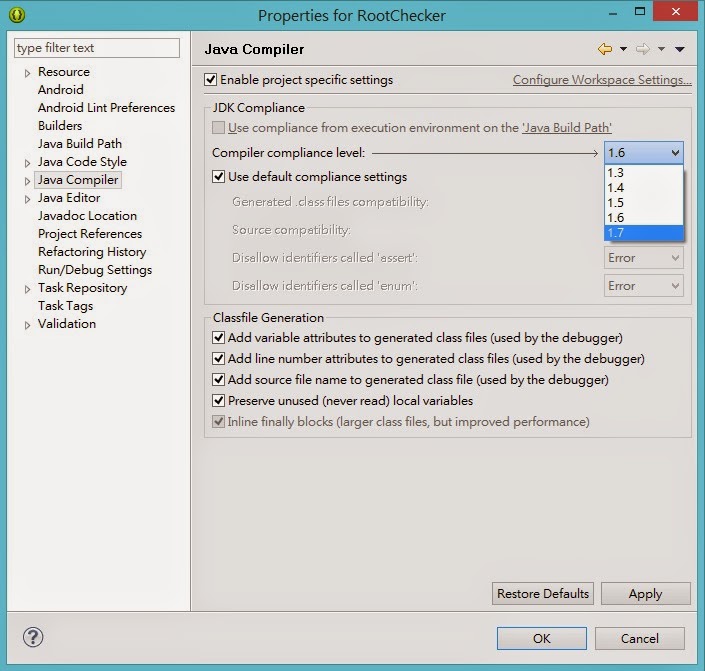Select Validation page
The image size is (705, 671).
(x=67, y=323)
